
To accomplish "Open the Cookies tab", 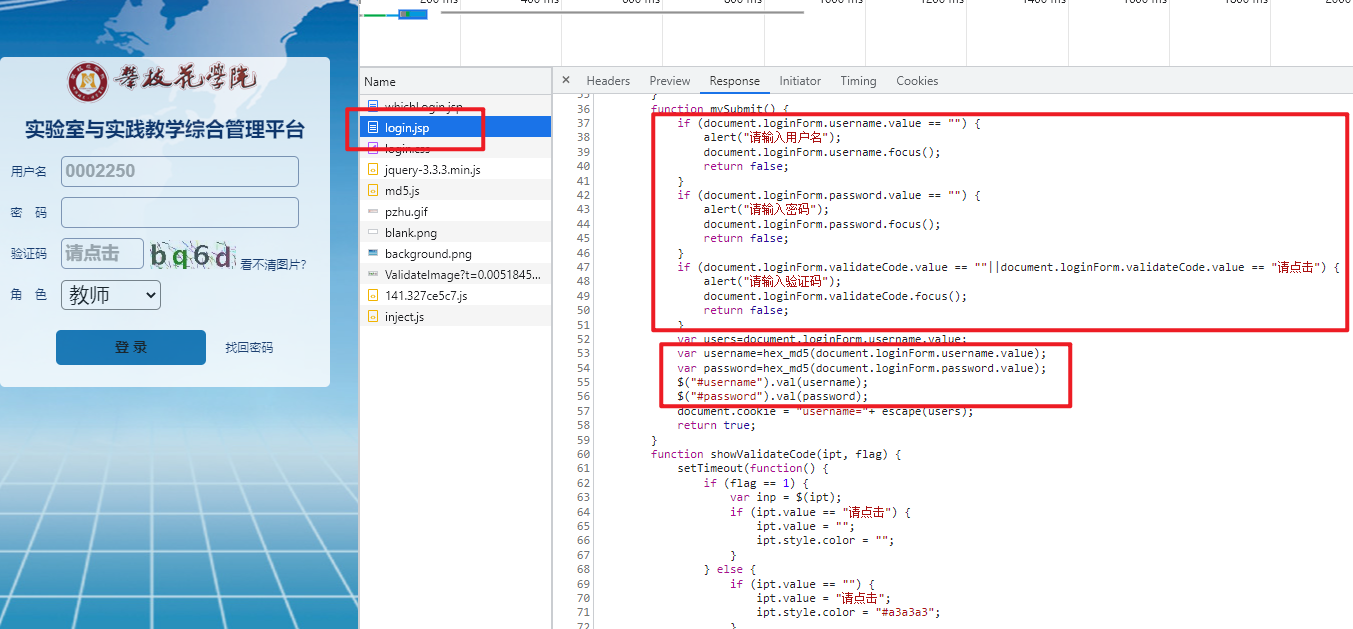I will [x=917, y=81].
